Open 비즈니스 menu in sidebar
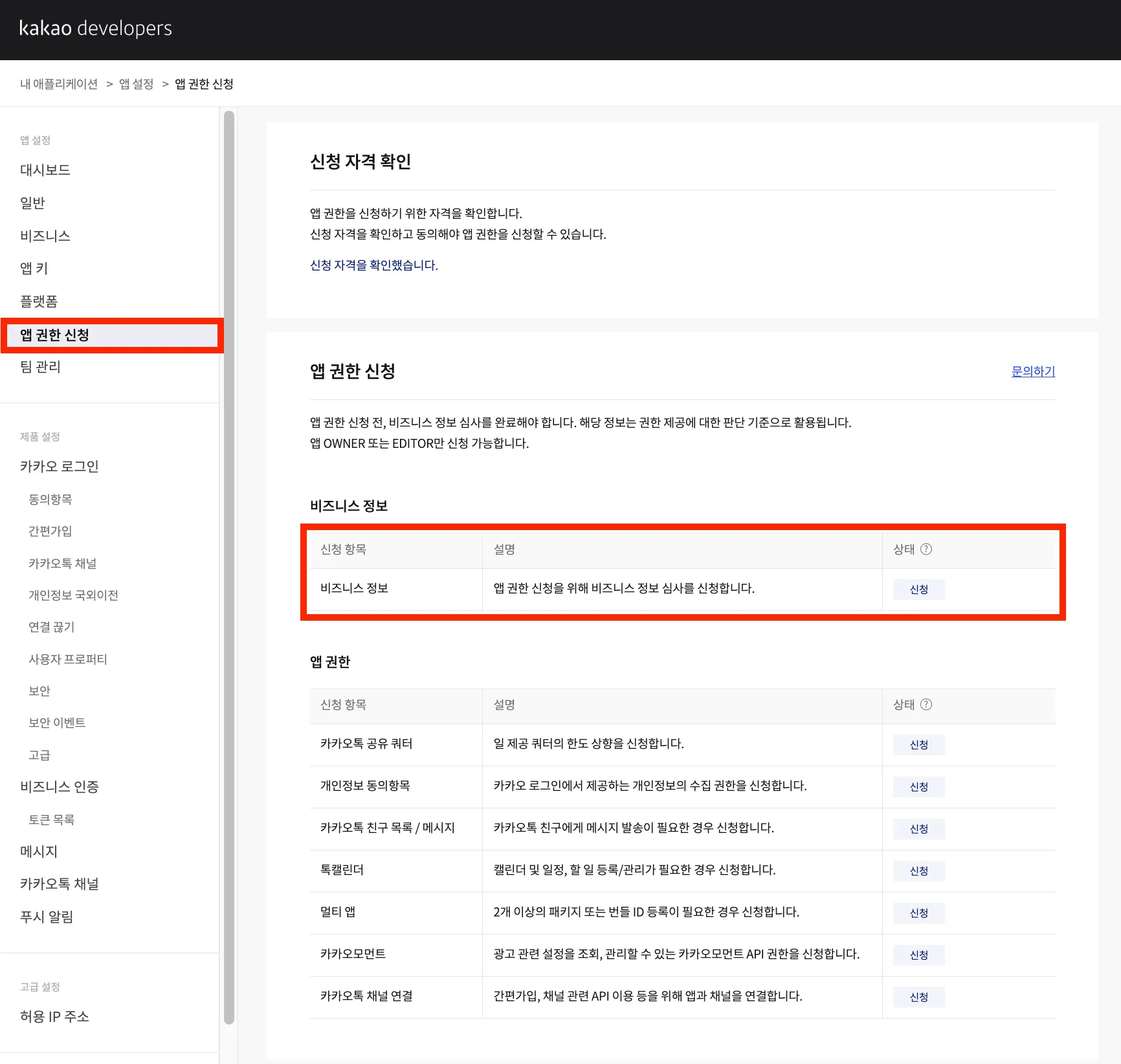Viewport: 1121px width, 1064px height. click(x=45, y=236)
